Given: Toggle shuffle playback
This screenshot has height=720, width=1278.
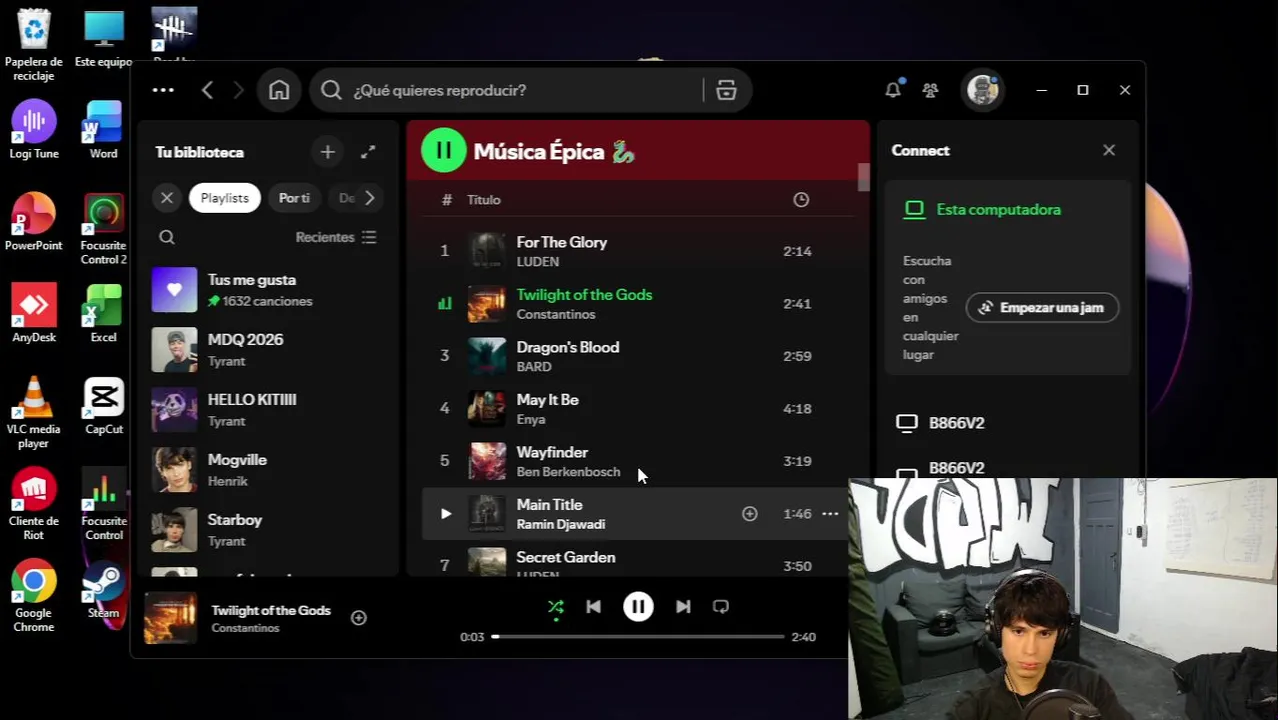Looking at the screenshot, I should click(556, 607).
